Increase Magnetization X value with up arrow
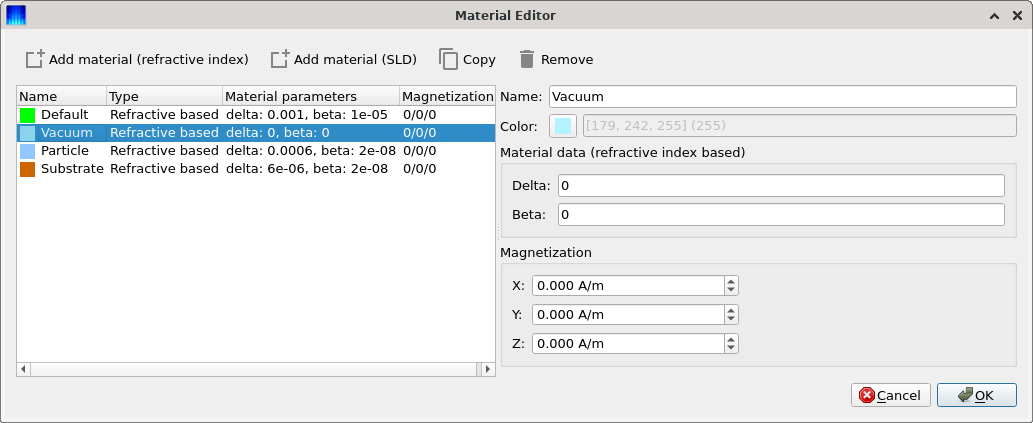Viewport: 1033px width, 423px height. 731,282
